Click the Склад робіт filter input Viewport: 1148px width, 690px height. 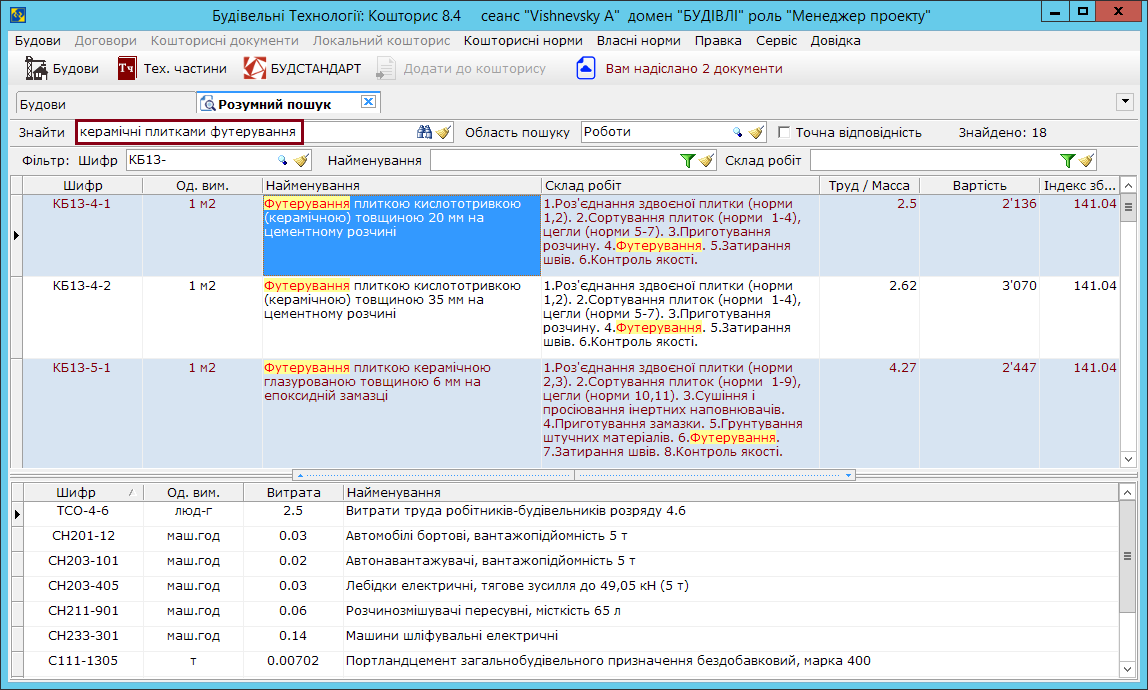pyautogui.click(x=934, y=160)
